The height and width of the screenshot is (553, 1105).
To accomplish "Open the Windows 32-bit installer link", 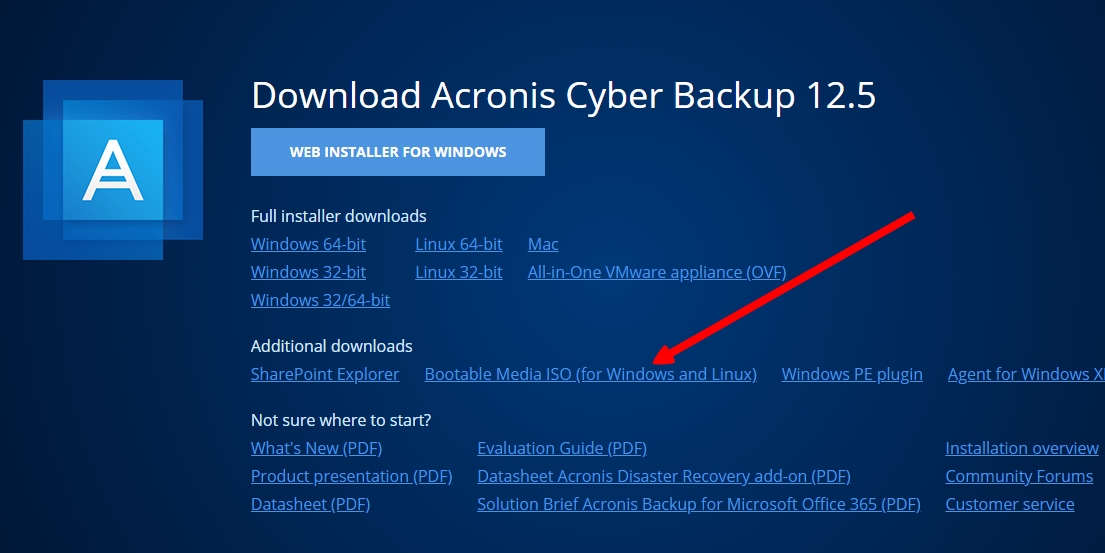I will click(x=308, y=272).
